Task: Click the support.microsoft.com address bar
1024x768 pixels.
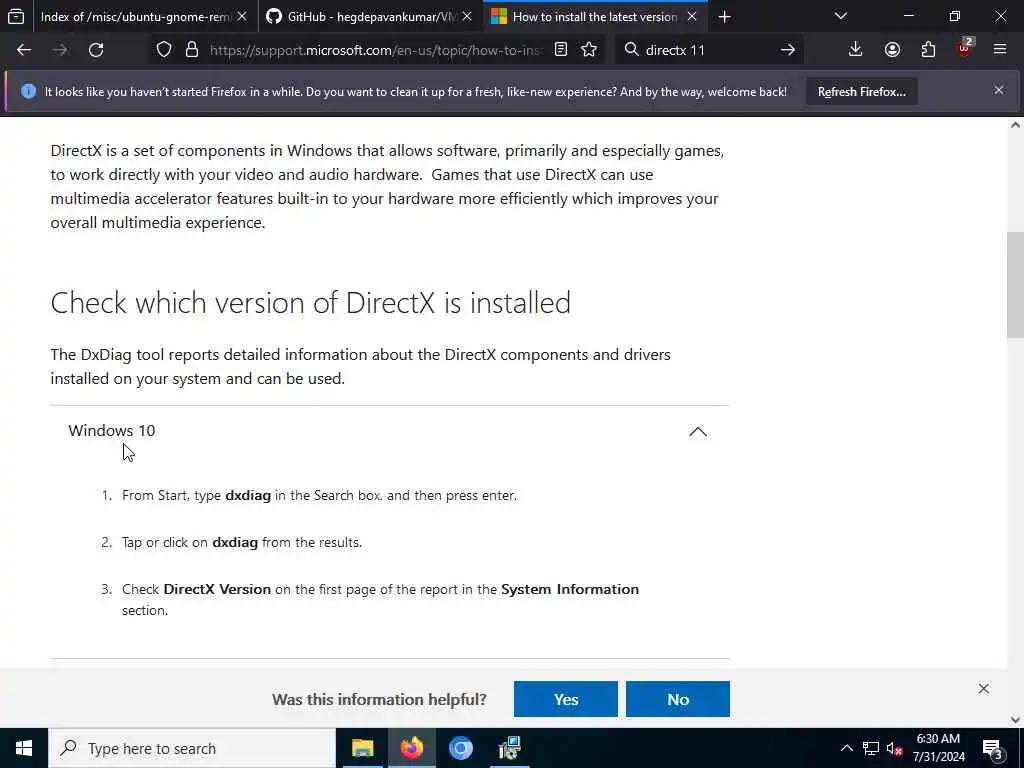Action: (376, 50)
